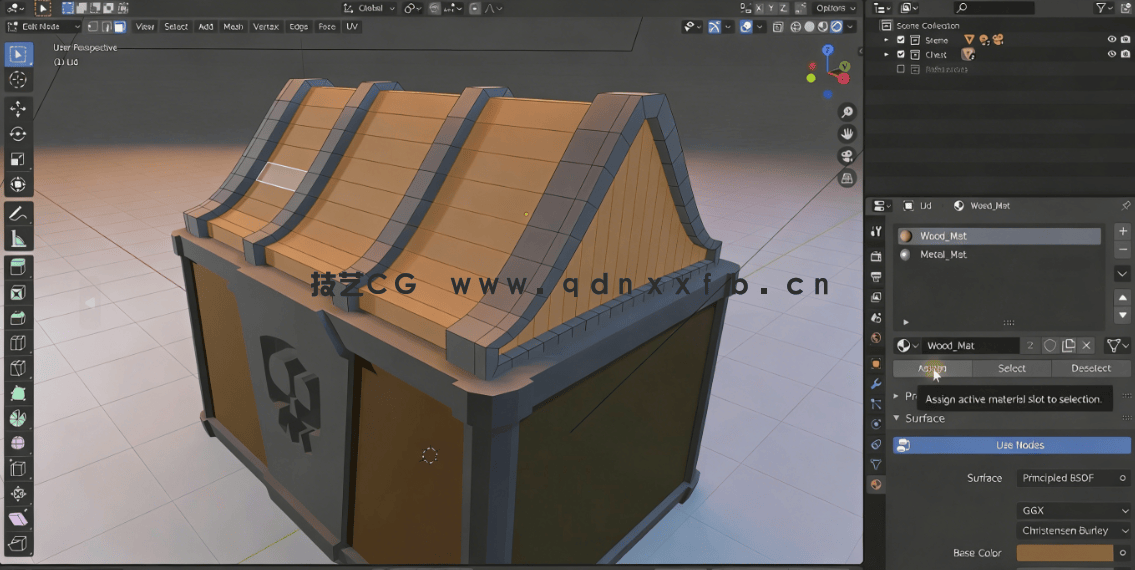Viewport: 1135px width, 570px height.
Task: Switch to solid viewport shading
Action: pyautogui.click(x=809, y=27)
